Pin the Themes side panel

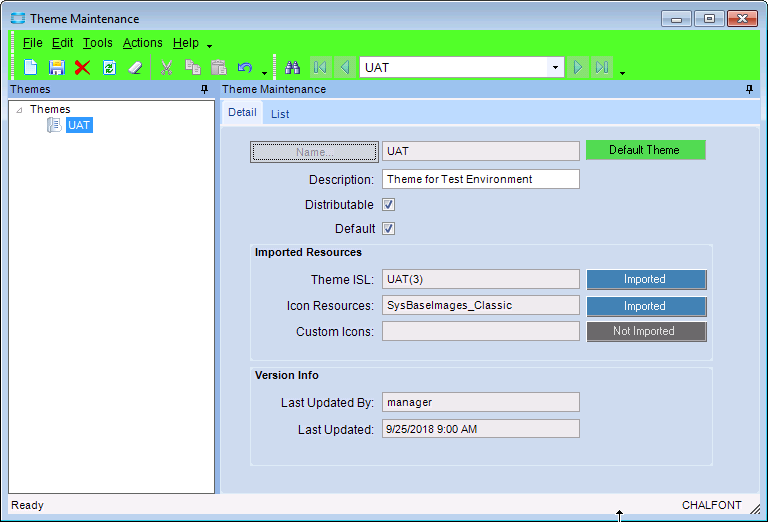tap(205, 89)
